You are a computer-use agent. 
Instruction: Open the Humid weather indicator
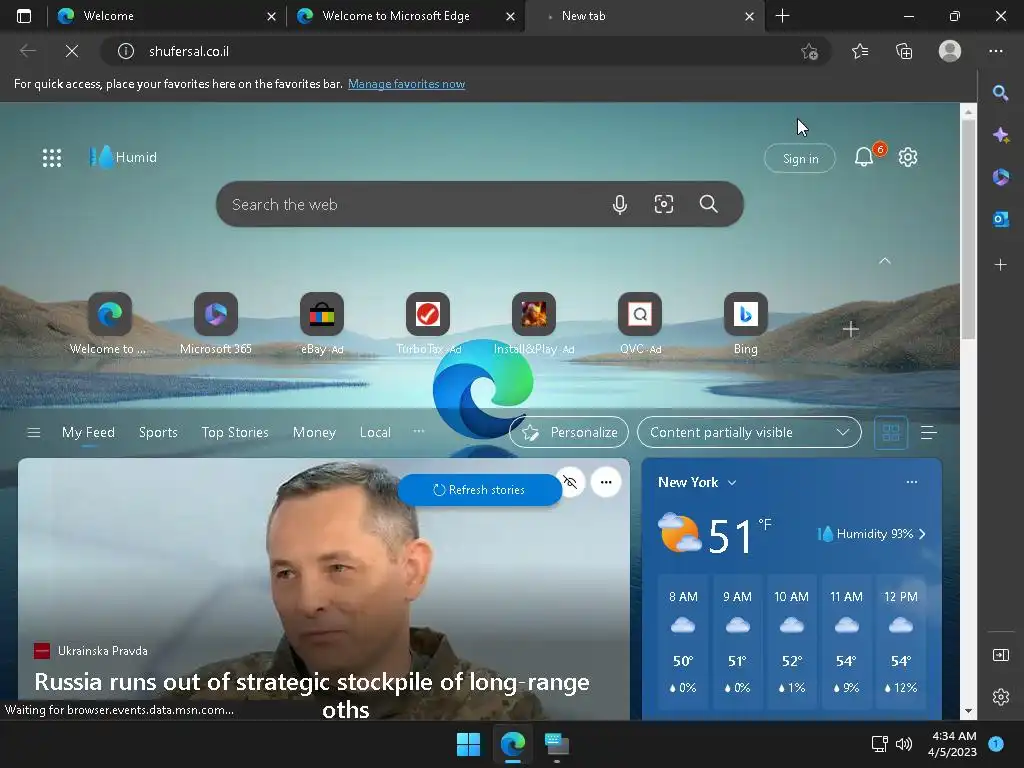coord(124,157)
